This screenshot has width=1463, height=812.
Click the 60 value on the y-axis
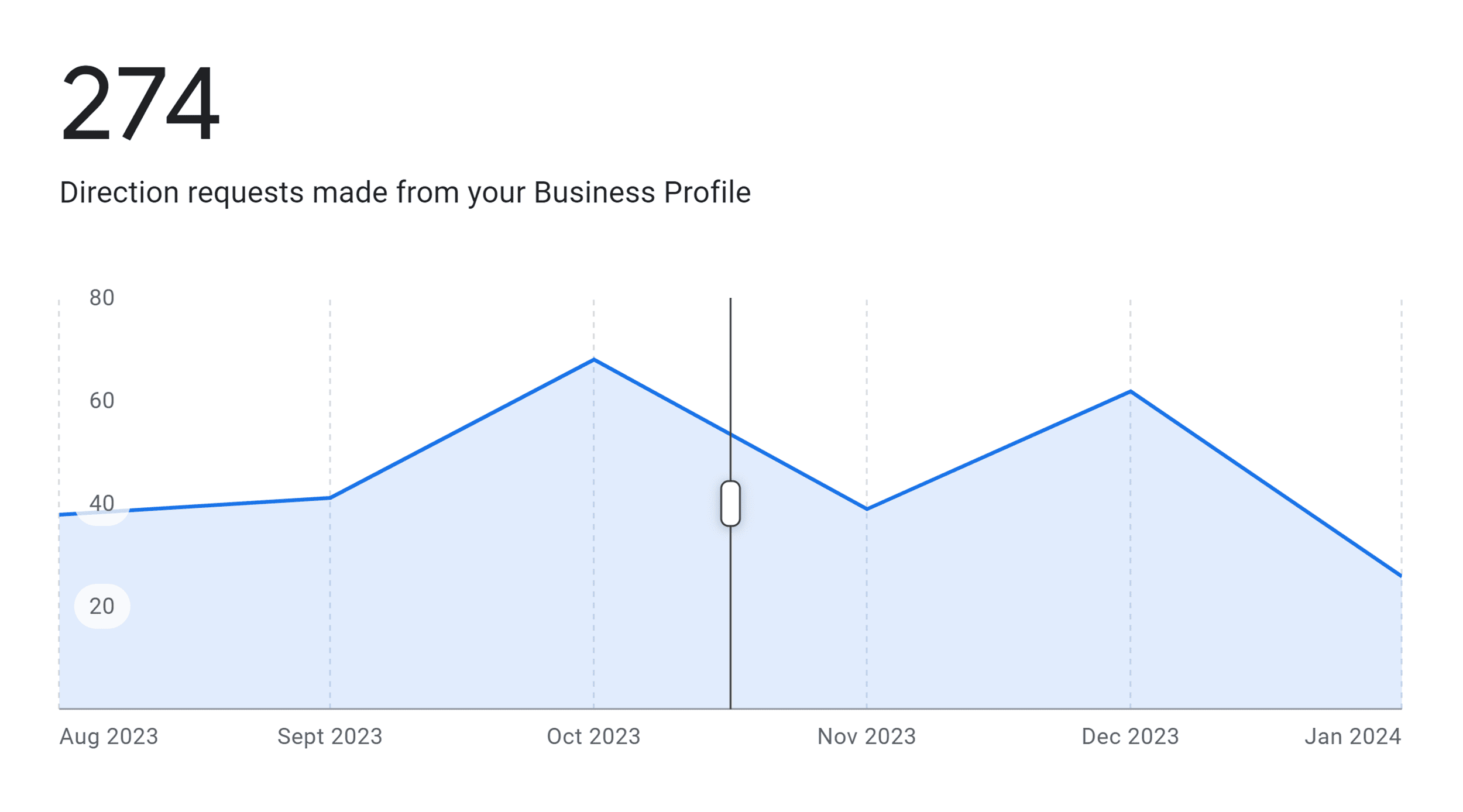click(x=102, y=401)
